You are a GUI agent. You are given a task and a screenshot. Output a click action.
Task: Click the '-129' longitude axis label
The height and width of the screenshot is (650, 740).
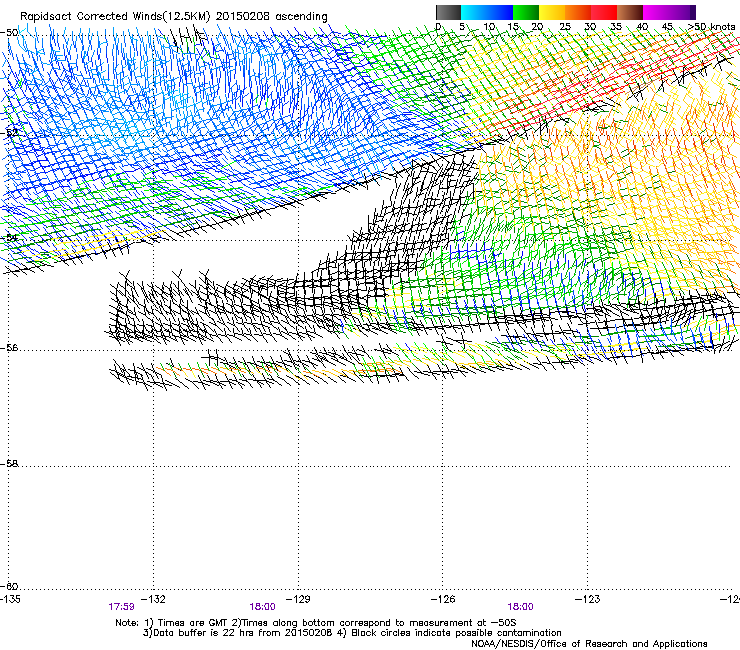pyautogui.click(x=298, y=599)
